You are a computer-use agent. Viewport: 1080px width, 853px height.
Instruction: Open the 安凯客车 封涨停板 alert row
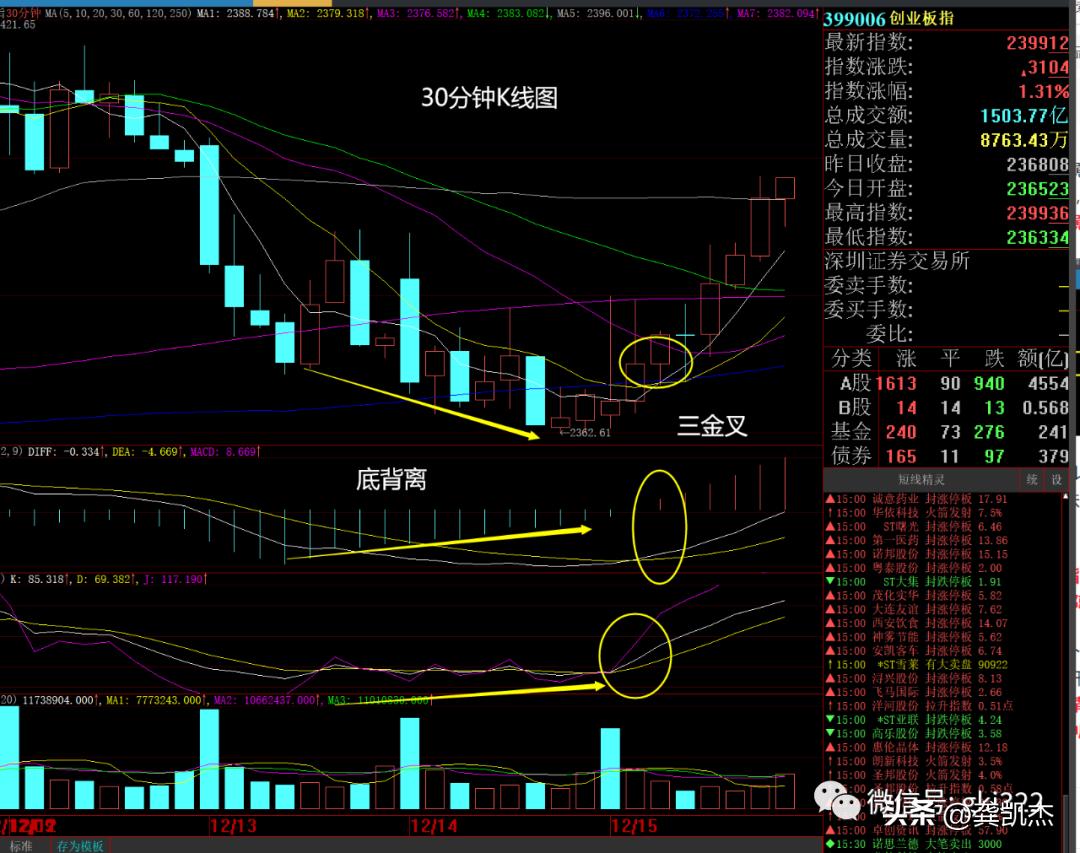pos(915,650)
